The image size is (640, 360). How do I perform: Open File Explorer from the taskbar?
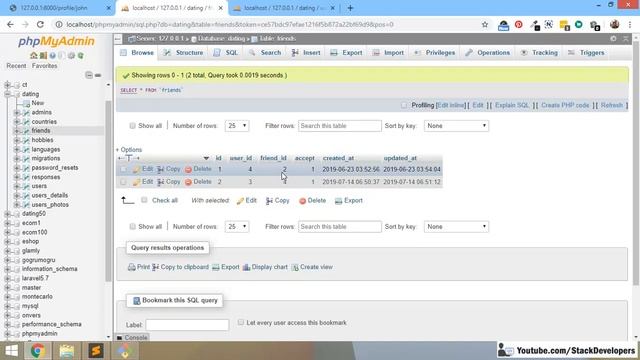tap(67, 351)
